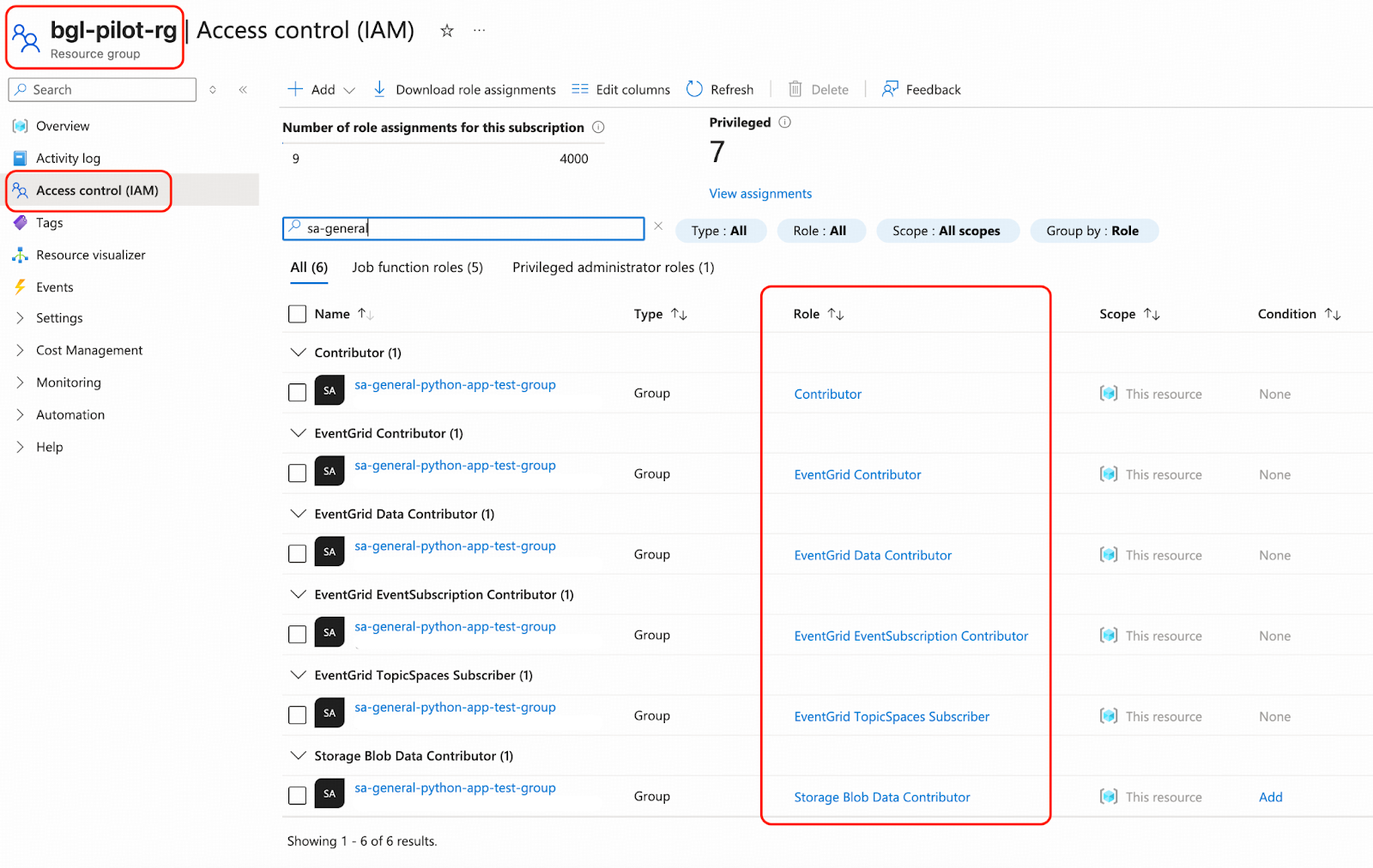Show info for Privileged count
This screenshot has height=868, width=1373.
(x=784, y=123)
